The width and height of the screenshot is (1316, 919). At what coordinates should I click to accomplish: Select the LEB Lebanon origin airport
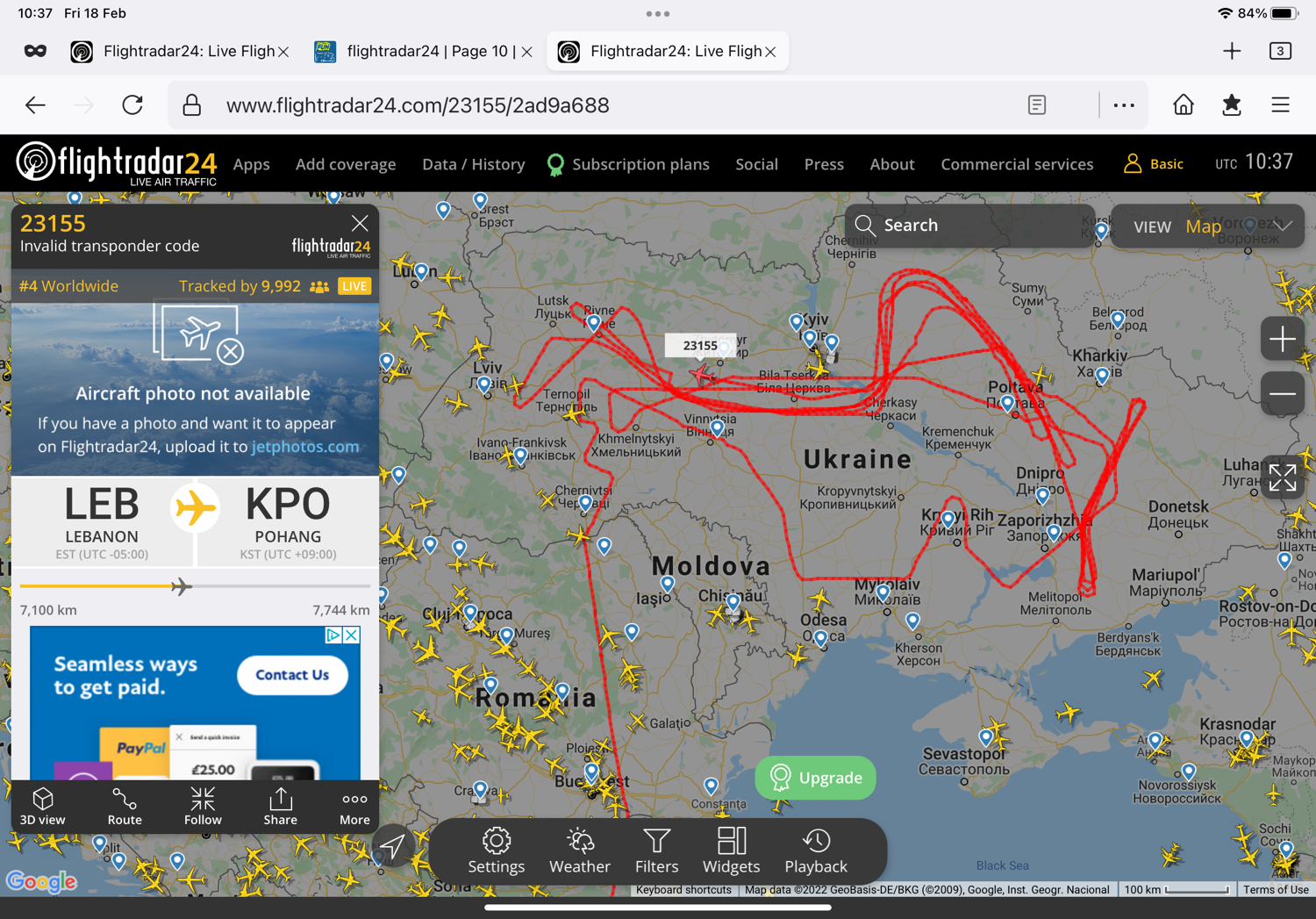pos(102,521)
